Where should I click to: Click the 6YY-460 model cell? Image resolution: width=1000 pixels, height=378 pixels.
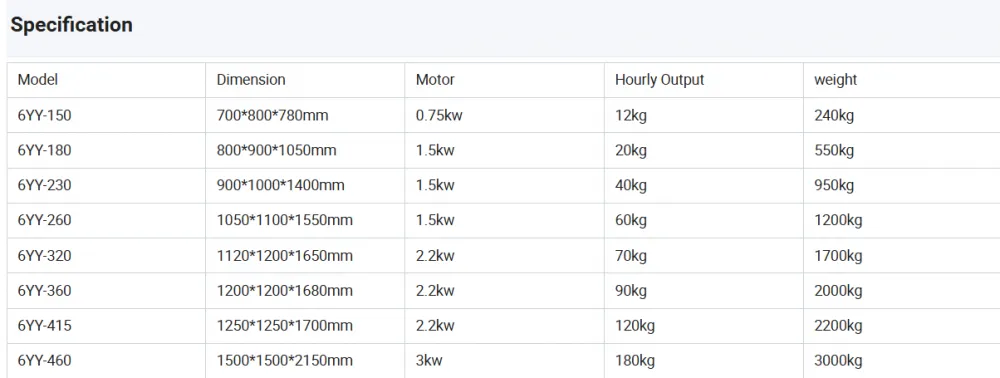107,361
